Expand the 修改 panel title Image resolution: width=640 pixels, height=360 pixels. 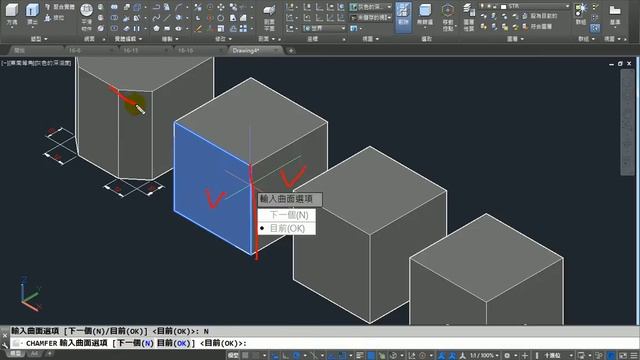[x=223, y=39]
